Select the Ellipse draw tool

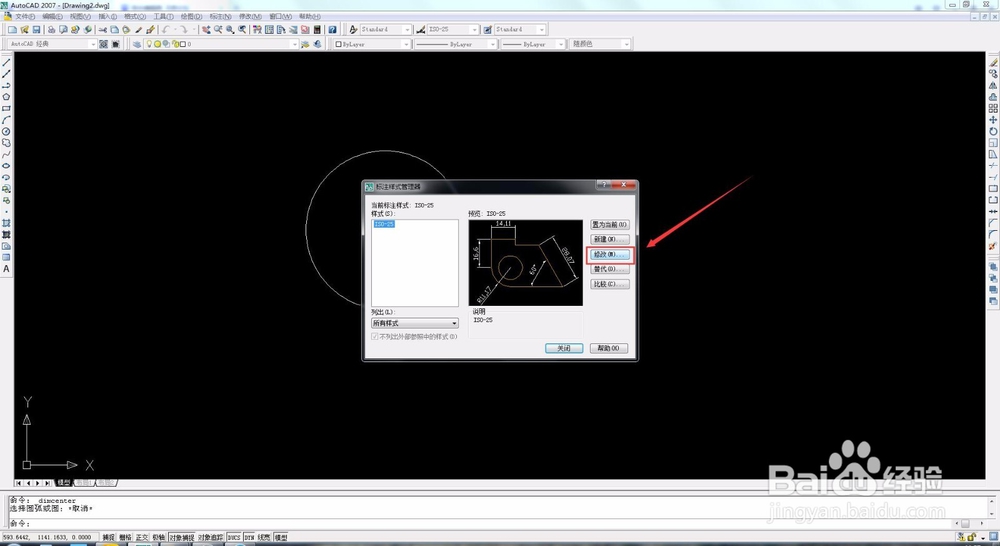click(6, 166)
